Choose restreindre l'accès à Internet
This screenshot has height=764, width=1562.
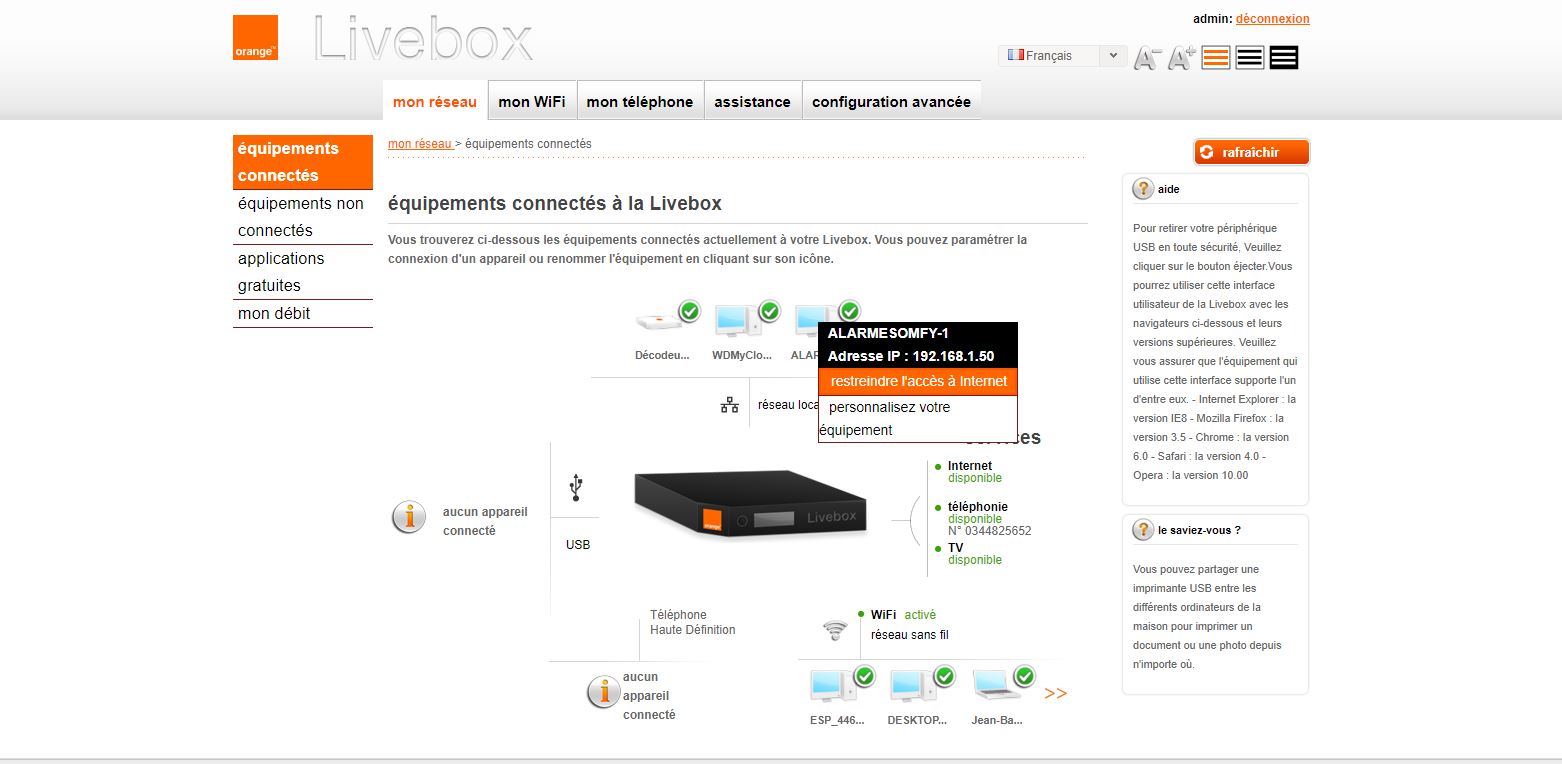918,381
